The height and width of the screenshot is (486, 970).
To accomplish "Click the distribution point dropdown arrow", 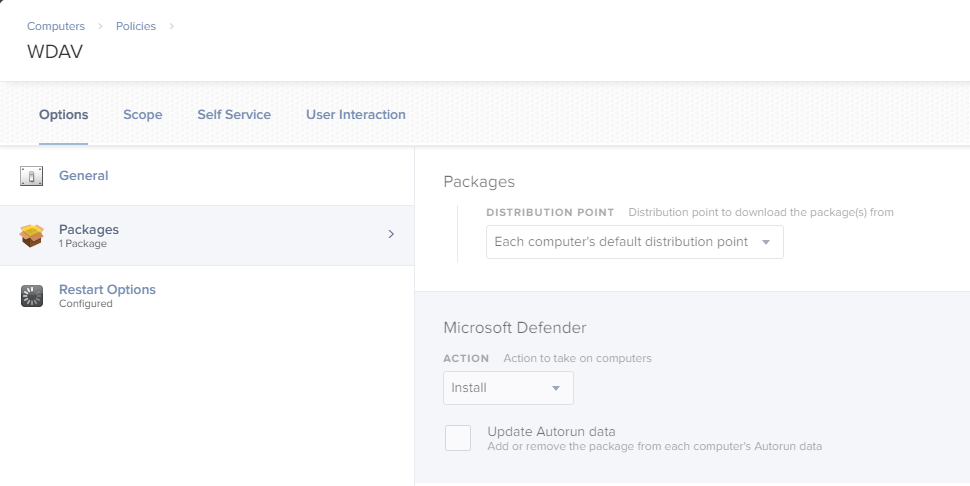I will click(x=766, y=242).
